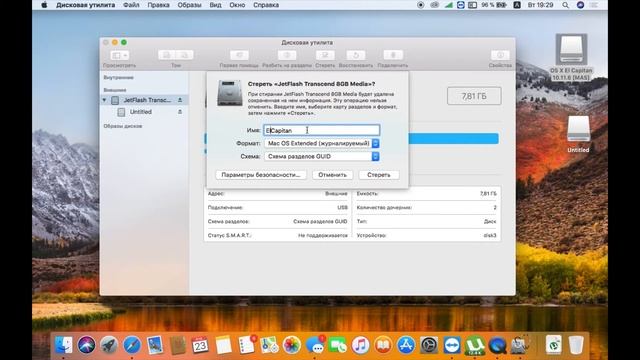Collapse JetFlash Transcend disclosure triangle
The width and height of the screenshot is (640, 360).
104,100
